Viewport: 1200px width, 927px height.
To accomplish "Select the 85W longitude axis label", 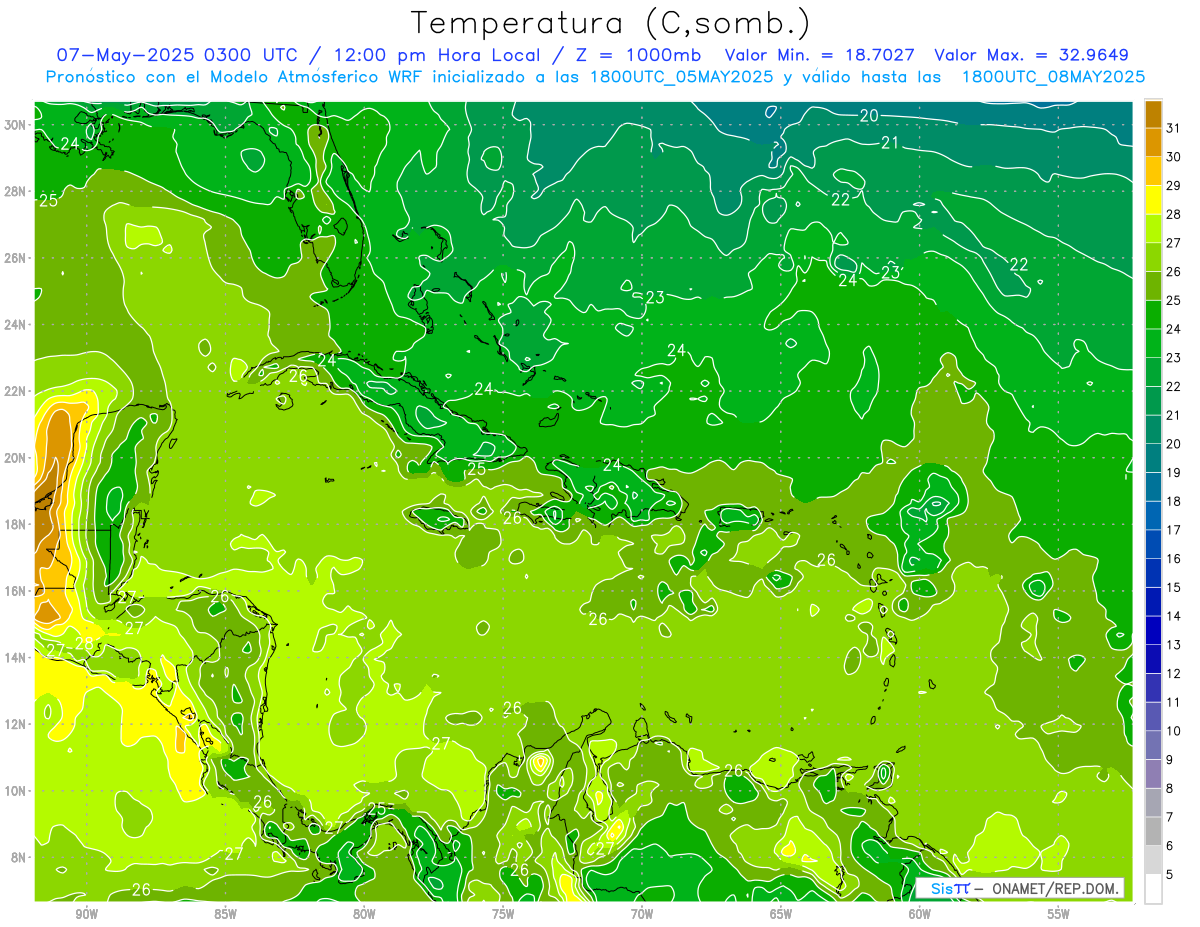I will [x=225, y=914].
